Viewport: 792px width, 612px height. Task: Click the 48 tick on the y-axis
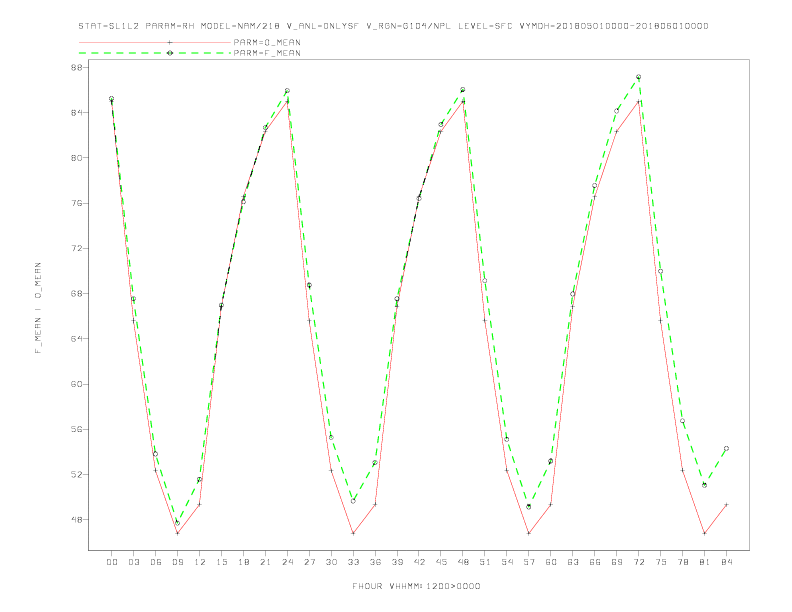(x=77, y=520)
